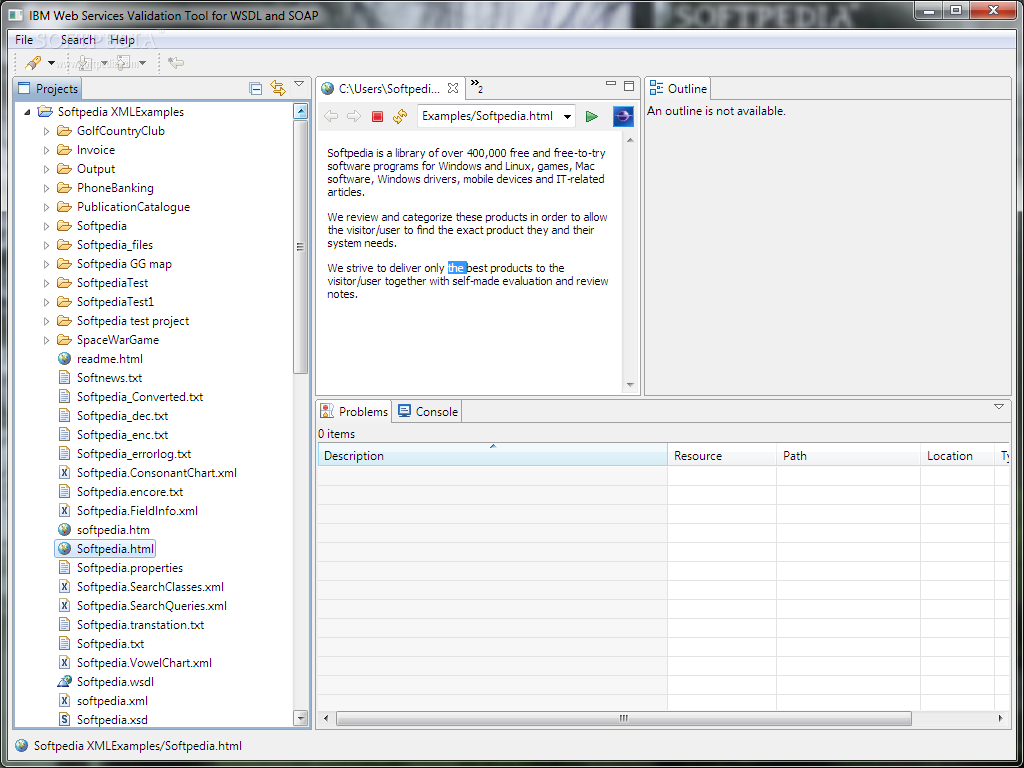Switch to the Console tab

click(x=428, y=411)
